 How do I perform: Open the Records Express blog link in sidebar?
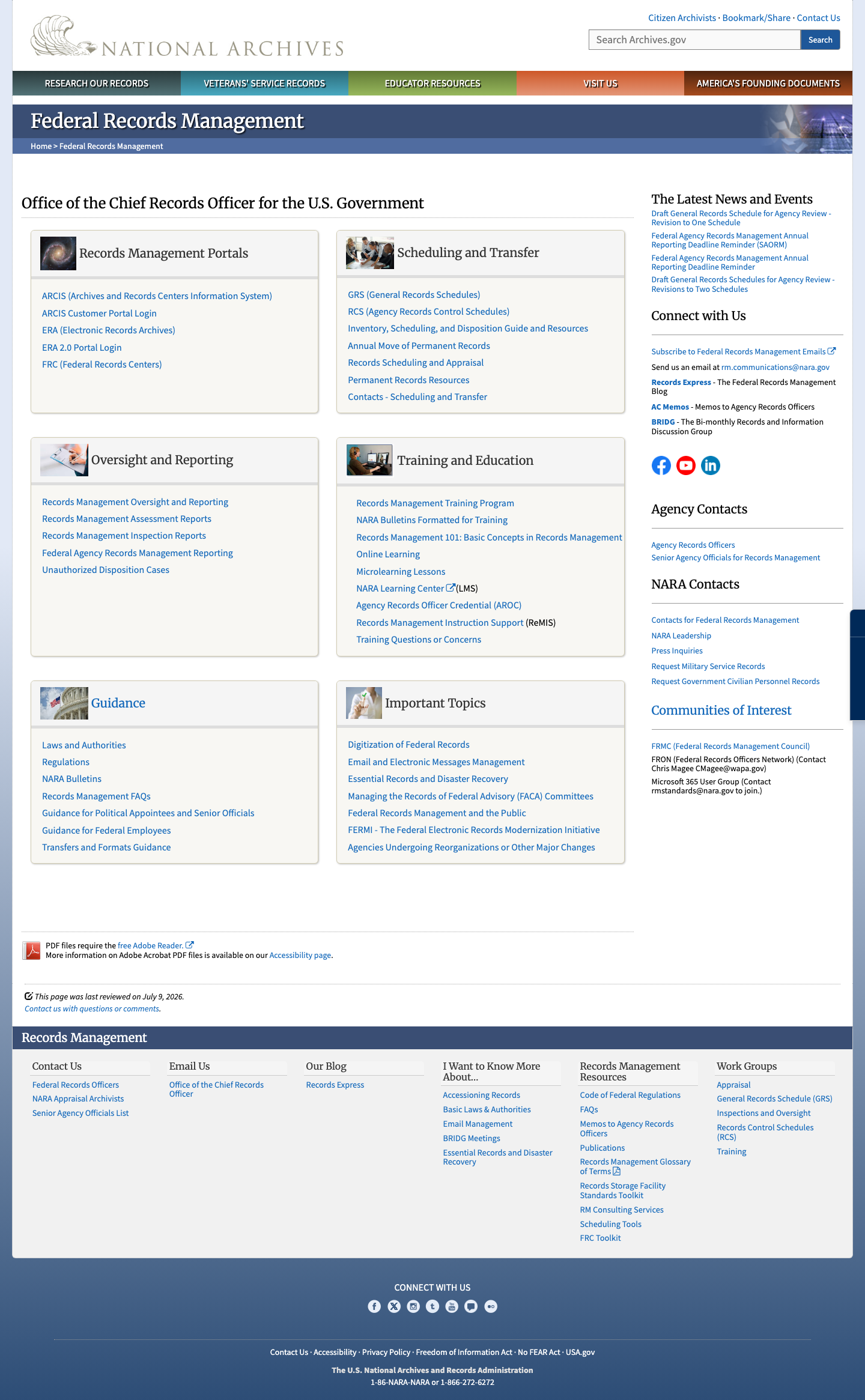click(x=681, y=383)
